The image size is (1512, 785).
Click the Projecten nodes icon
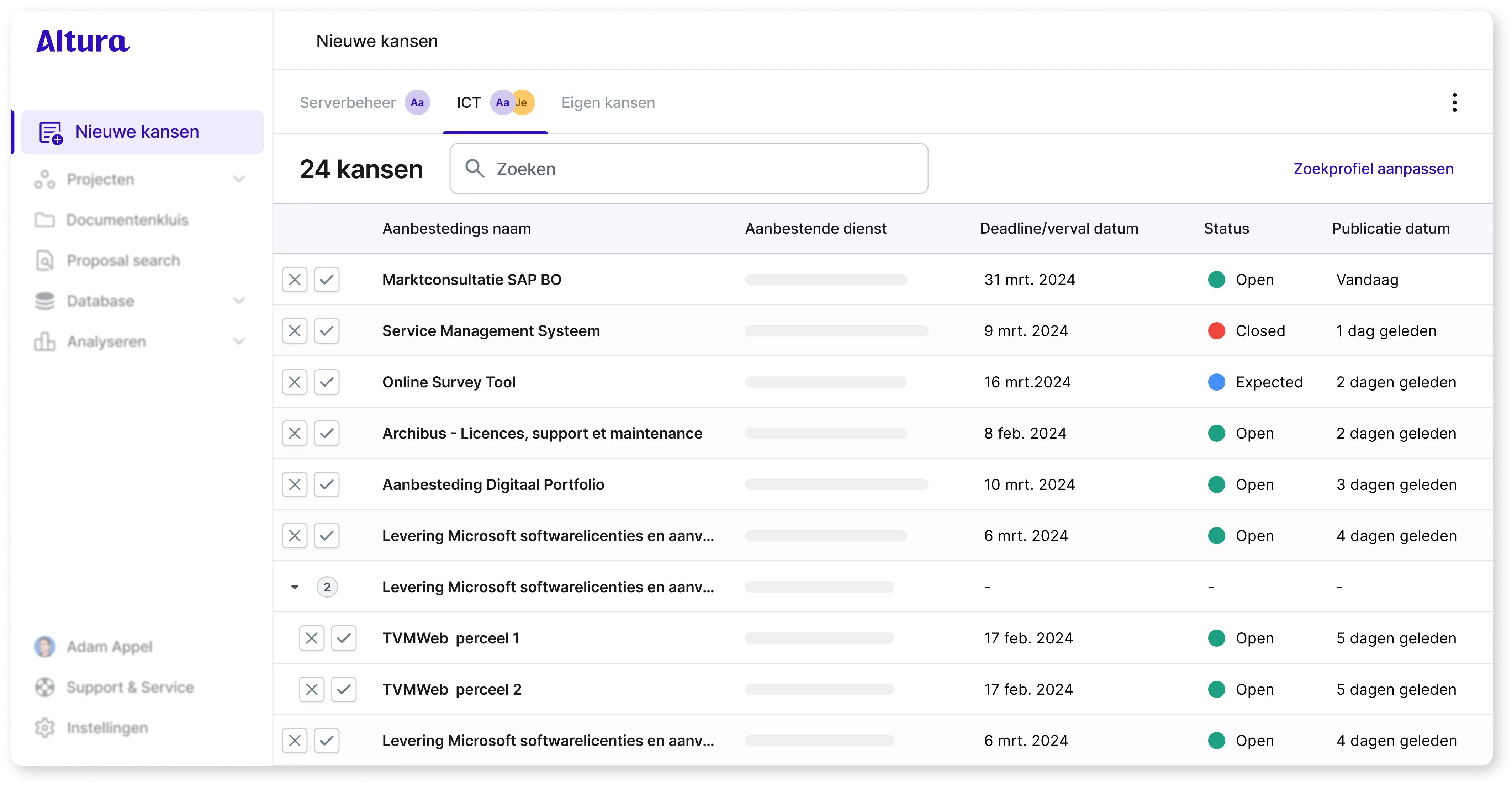click(44, 180)
